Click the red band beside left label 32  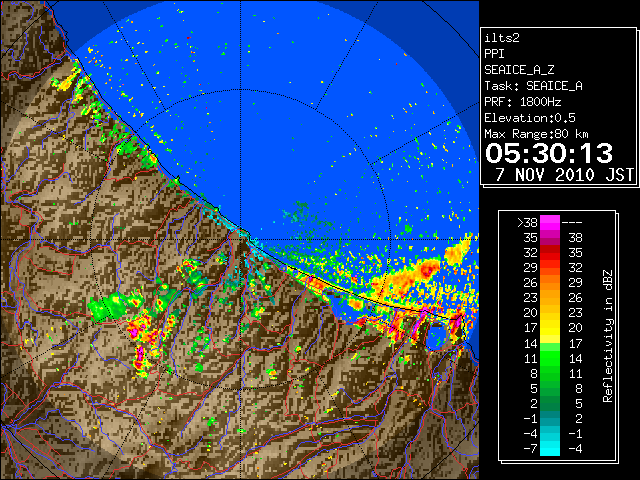tap(550, 253)
